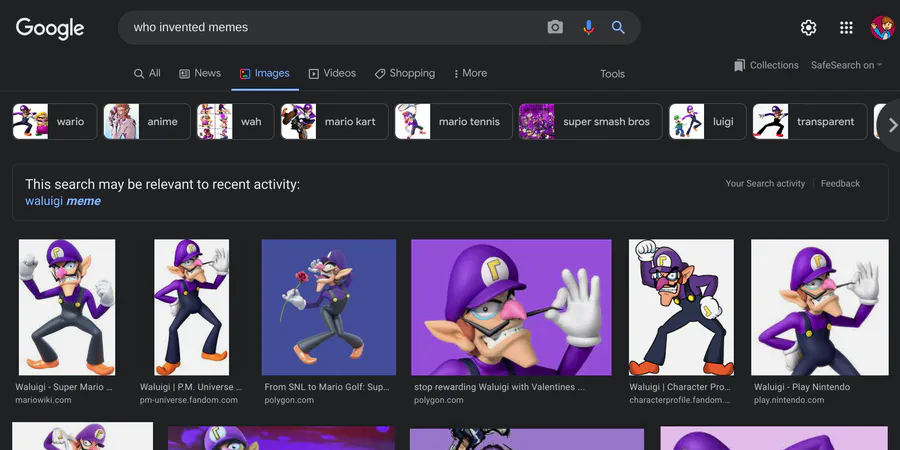
Task: Filter by the mario kart chip
Action: click(335, 121)
